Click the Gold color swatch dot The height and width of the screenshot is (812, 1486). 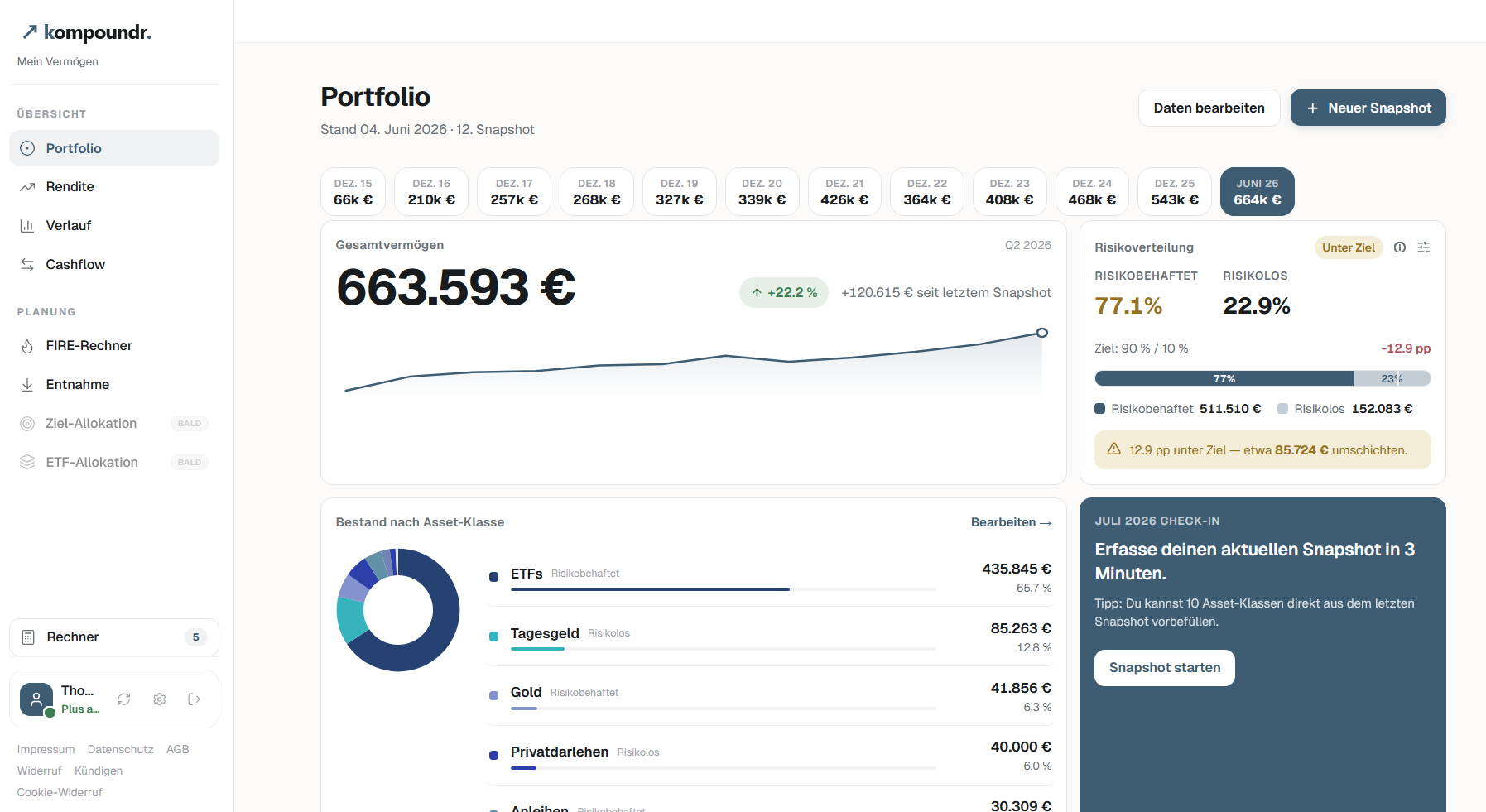tap(494, 696)
